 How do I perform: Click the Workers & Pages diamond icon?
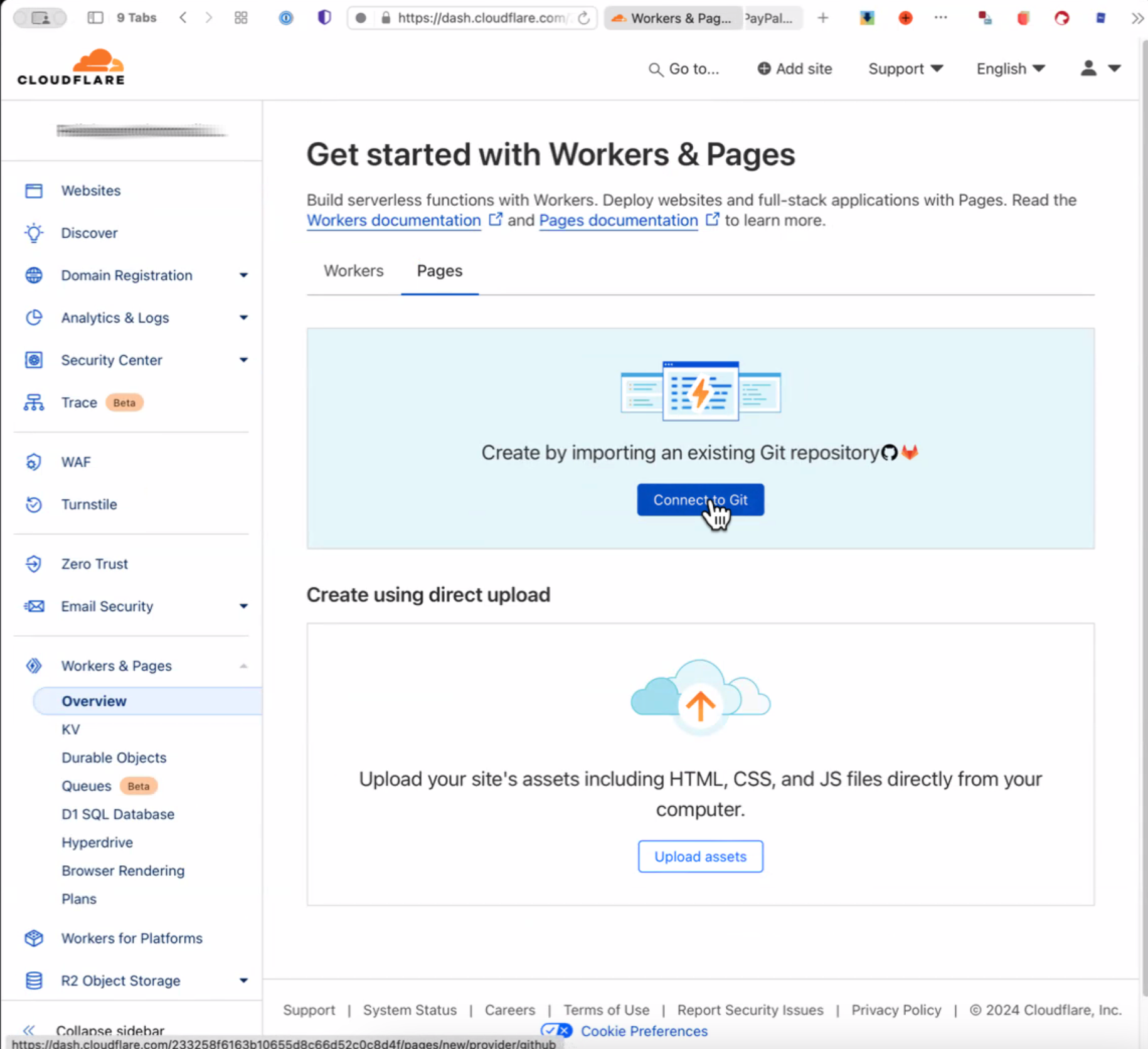pos(34,666)
